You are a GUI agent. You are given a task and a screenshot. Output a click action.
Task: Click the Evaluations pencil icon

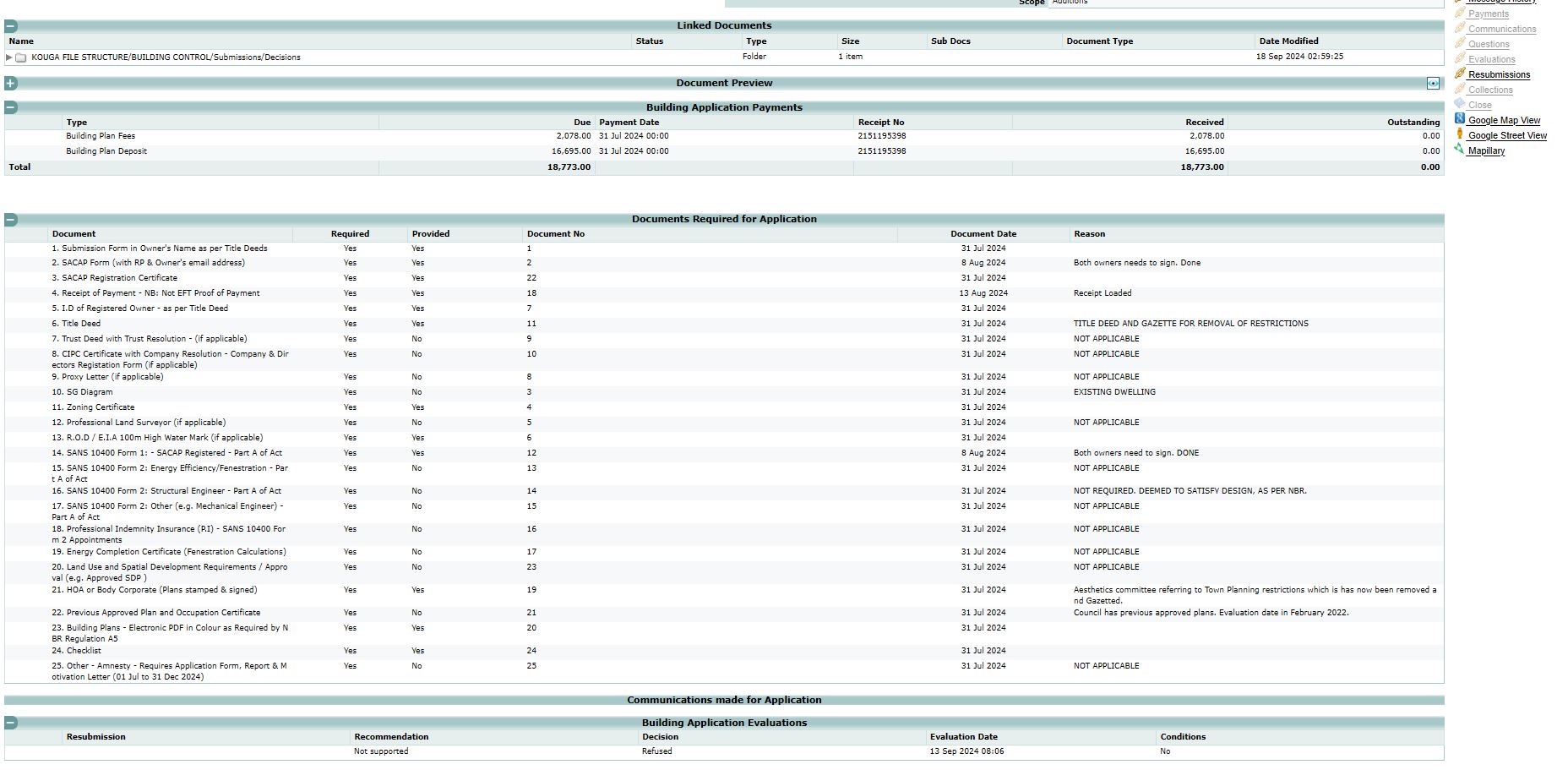pos(1460,58)
